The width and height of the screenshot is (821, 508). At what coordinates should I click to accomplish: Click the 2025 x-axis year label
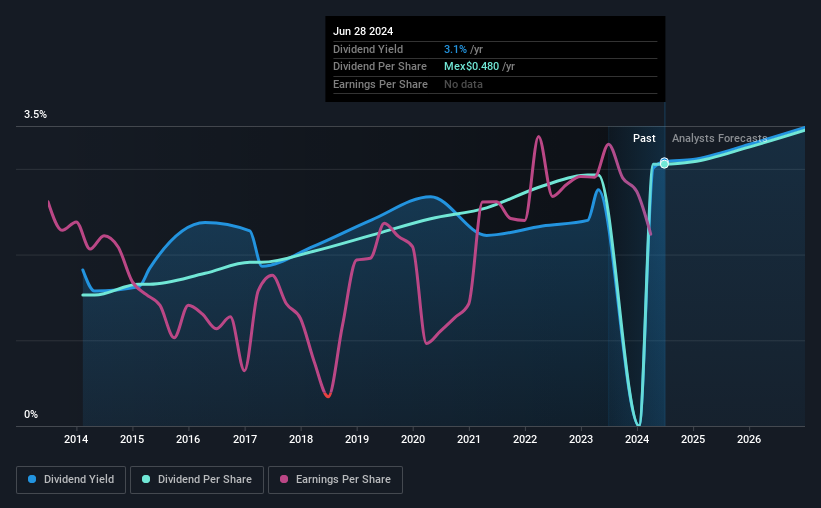pyautogui.click(x=693, y=439)
